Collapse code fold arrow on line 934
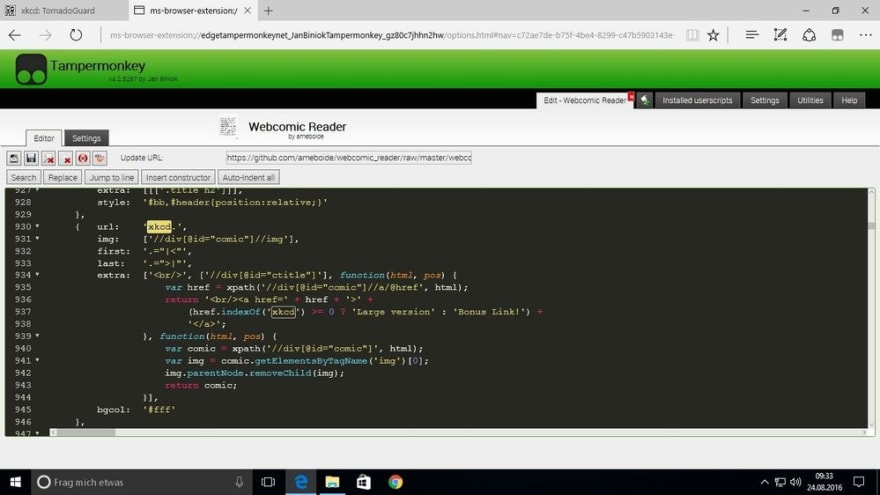The height and width of the screenshot is (495, 880). tap(38, 275)
